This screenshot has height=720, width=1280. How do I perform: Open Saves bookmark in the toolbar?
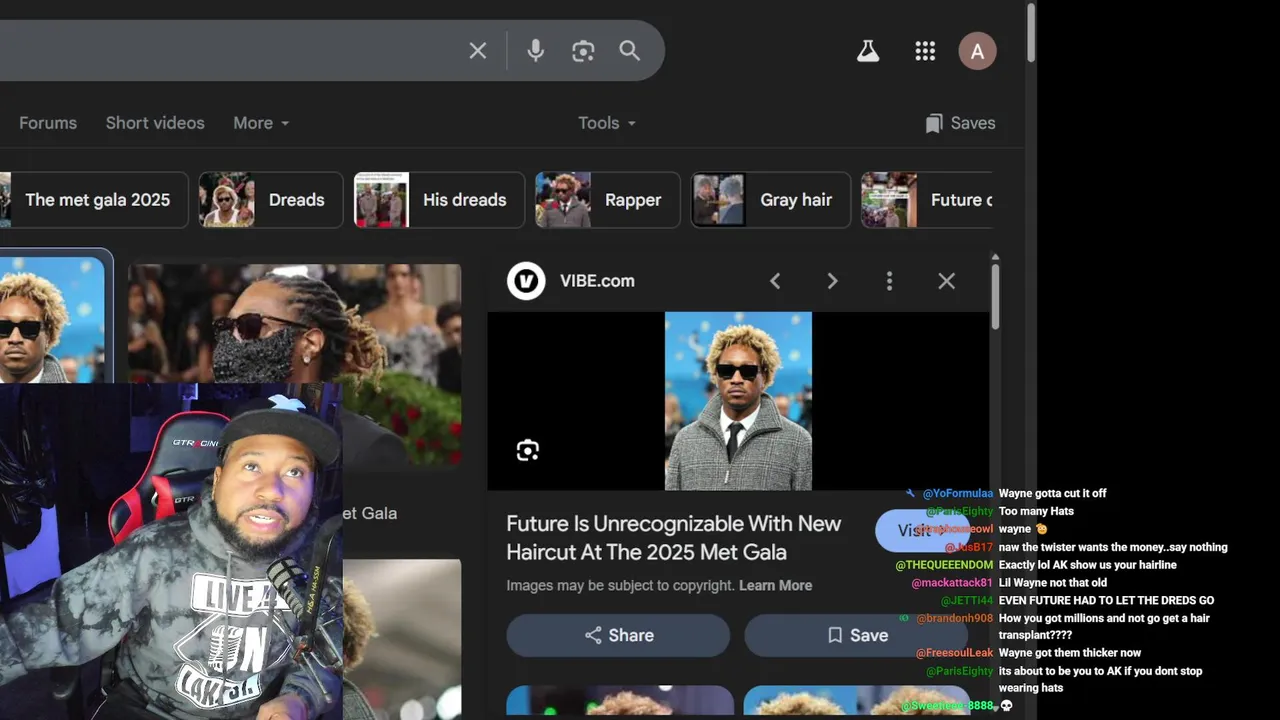[960, 123]
